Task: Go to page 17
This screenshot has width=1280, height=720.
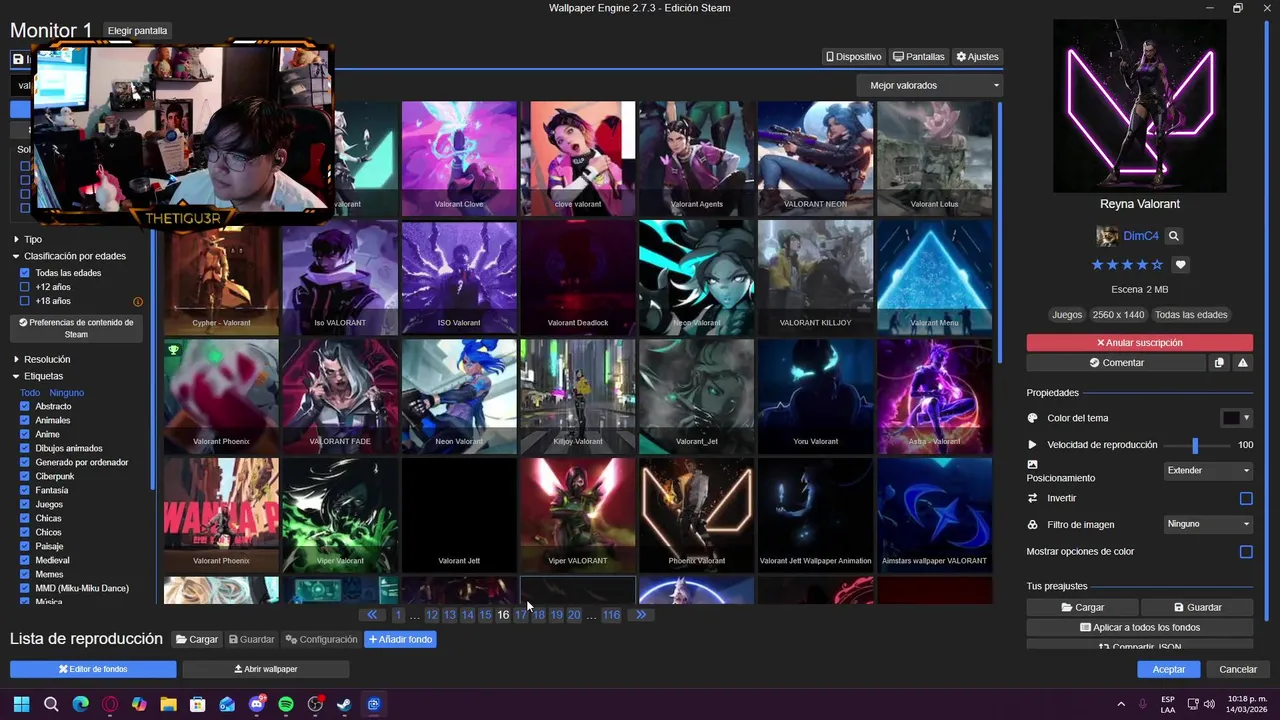Action: point(521,615)
